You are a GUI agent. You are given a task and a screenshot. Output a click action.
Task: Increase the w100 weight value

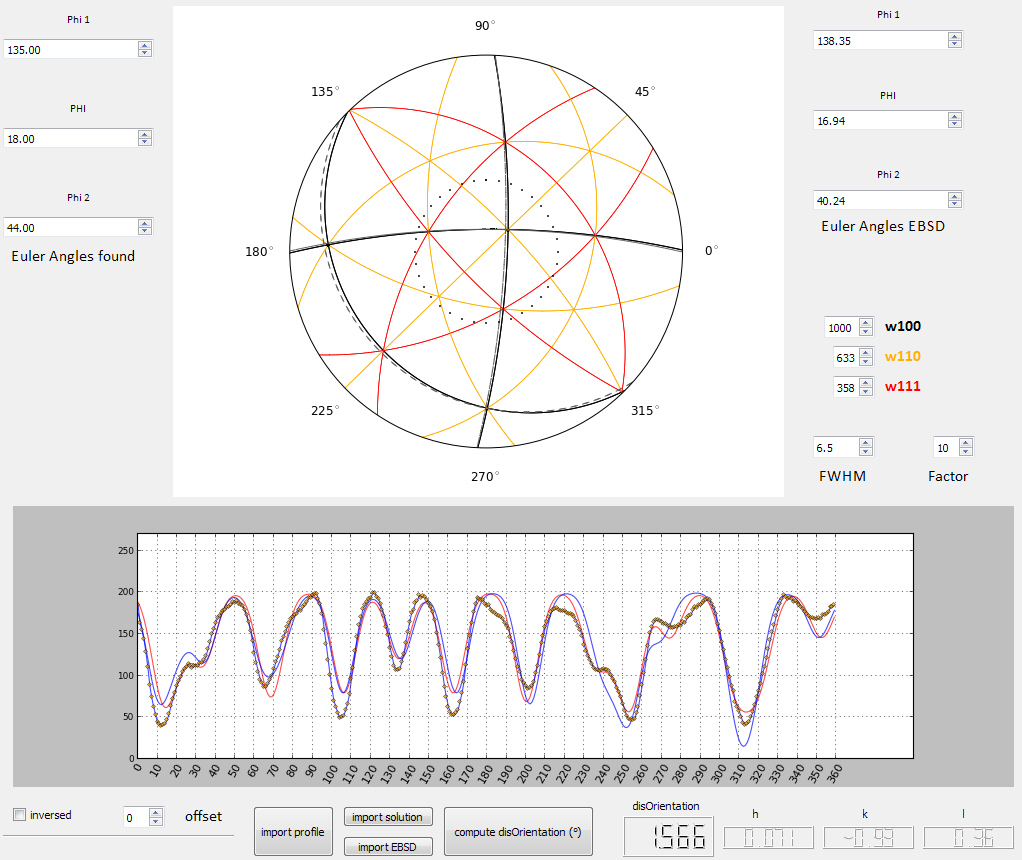click(866, 324)
